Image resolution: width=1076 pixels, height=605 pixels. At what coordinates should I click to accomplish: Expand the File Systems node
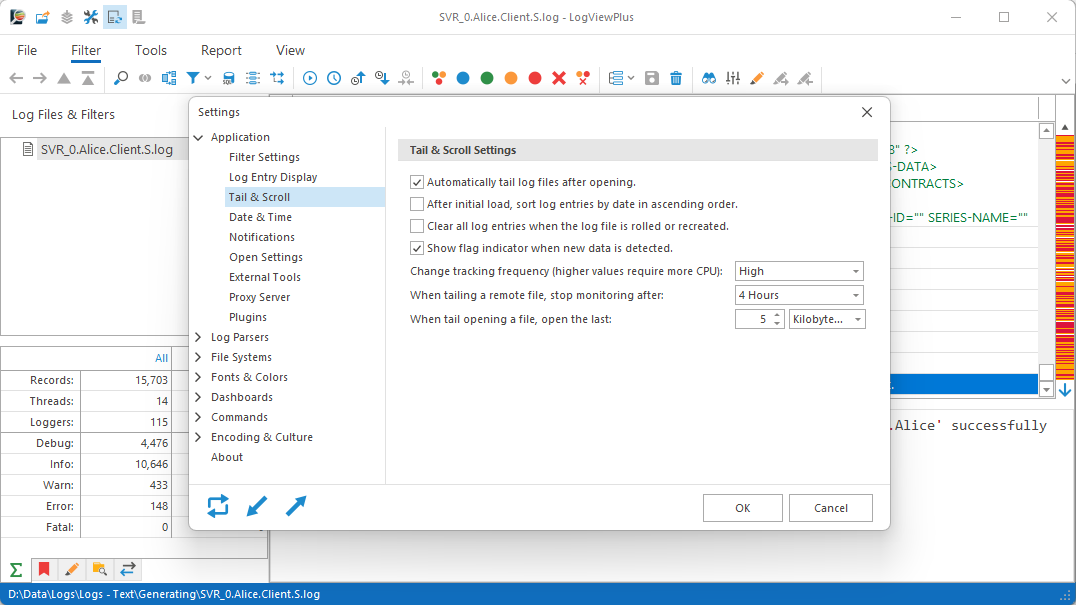coord(198,357)
